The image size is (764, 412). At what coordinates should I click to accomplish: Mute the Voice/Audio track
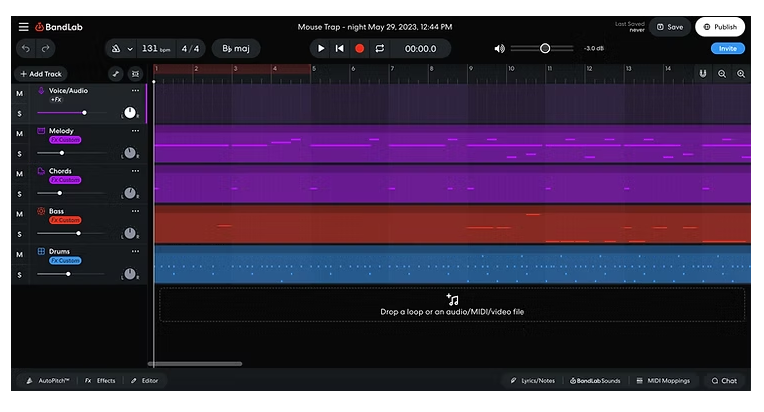[19, 93]
